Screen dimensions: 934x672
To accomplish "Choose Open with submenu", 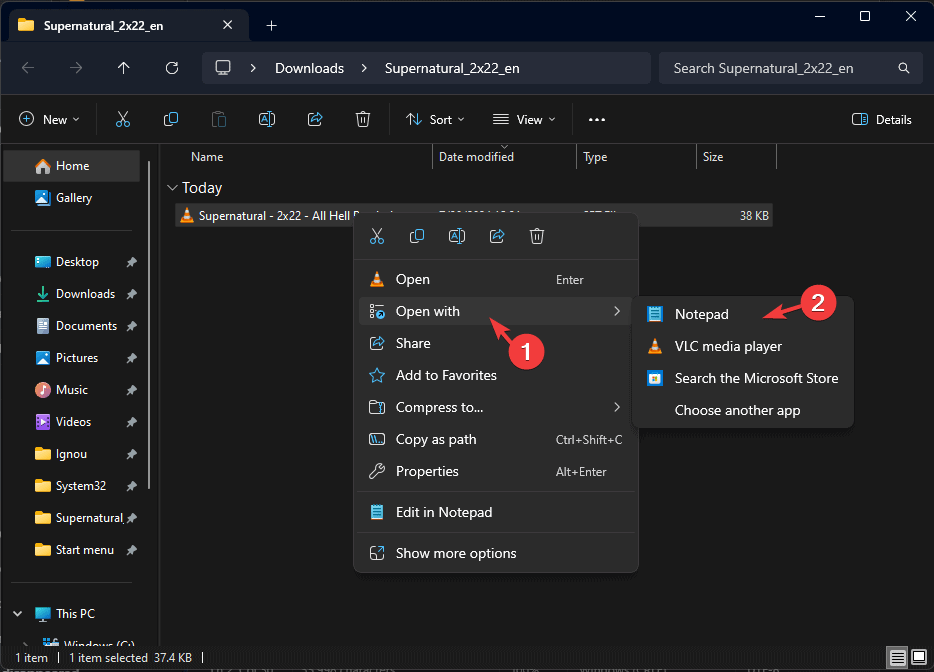I will pos(496,312).
